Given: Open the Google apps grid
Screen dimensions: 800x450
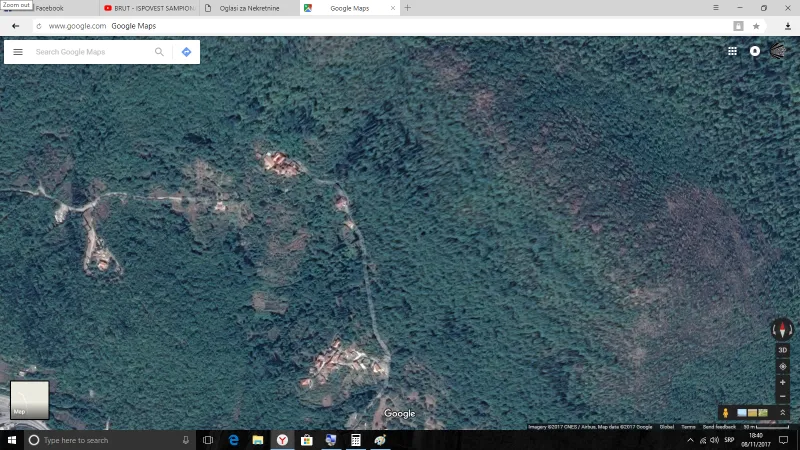Looking at the screenshot, I should [x=732, y=51].
